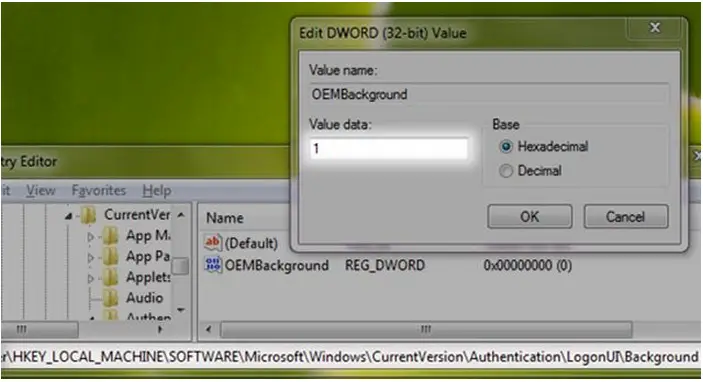Click values pane left scroll arrow

(208, 330)
